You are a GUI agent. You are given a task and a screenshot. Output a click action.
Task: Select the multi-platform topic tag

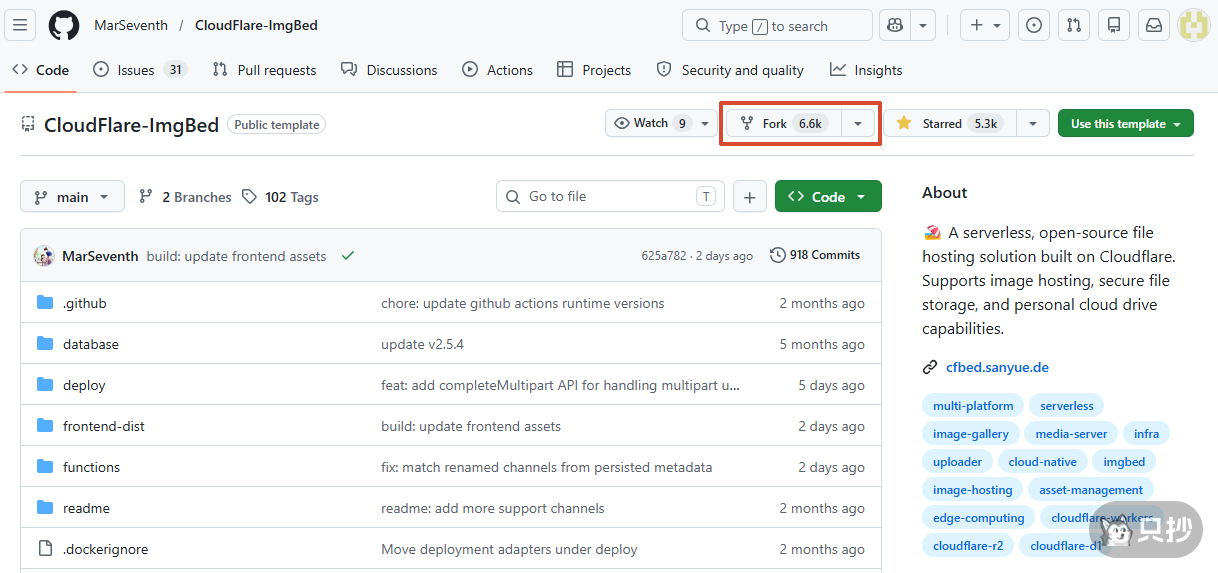pos(973,406)
